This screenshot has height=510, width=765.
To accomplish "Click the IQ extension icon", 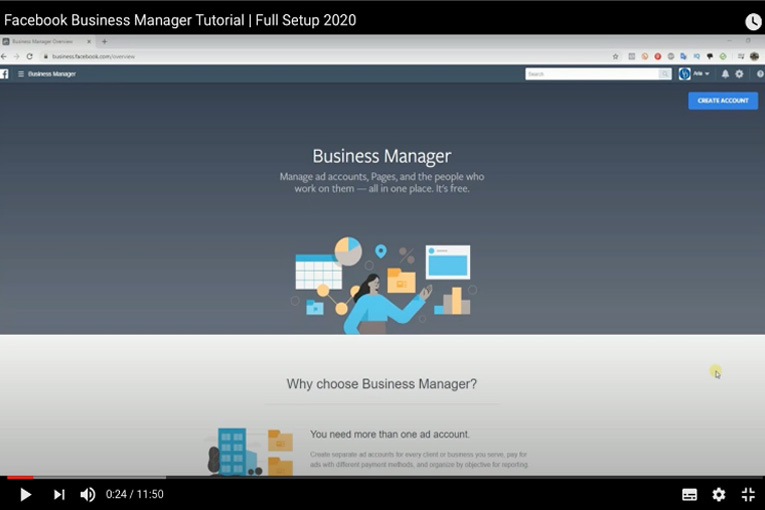I will click(697, 57).
